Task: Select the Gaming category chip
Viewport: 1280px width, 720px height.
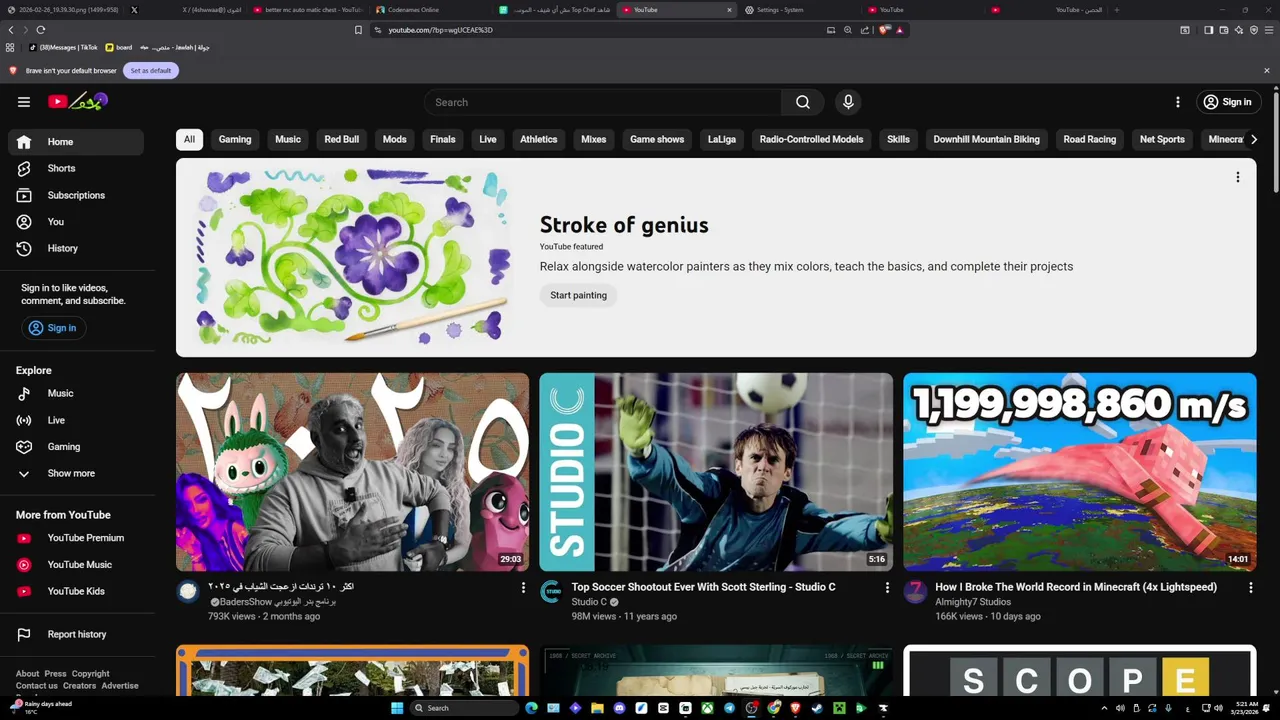Action: click(x=235, y=140)
